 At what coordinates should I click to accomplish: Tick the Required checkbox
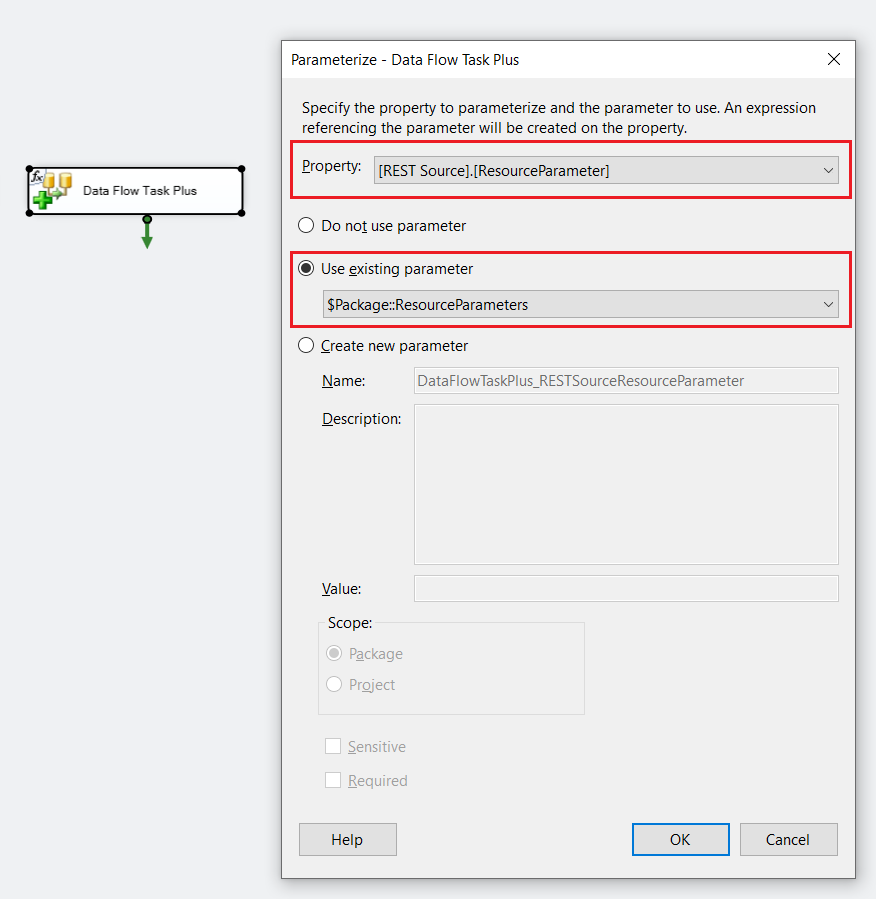[333, 781]
